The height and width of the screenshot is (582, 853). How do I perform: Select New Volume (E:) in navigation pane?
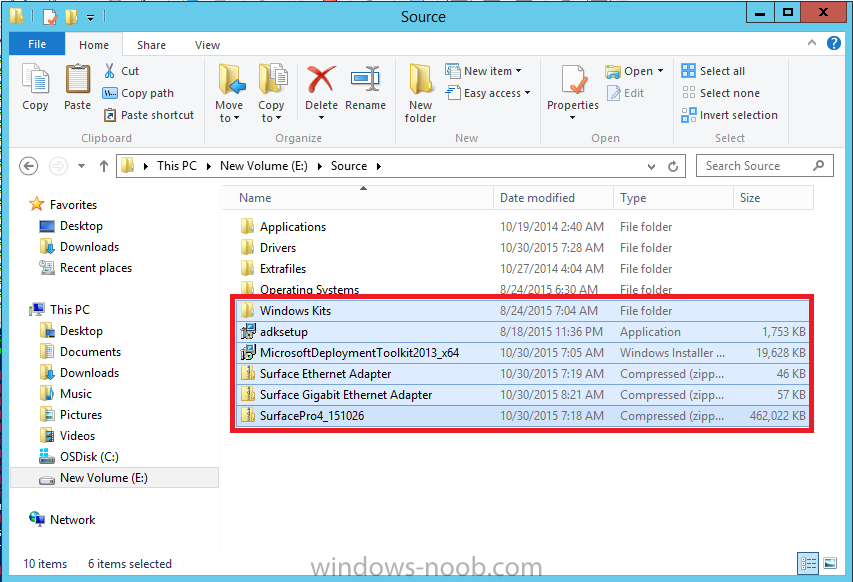[114, 478]
